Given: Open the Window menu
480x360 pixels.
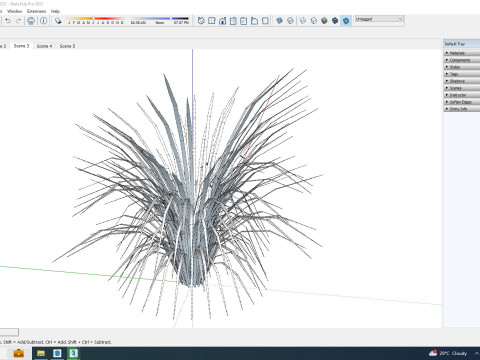Looking at the screenshot, I should [14, 11].
